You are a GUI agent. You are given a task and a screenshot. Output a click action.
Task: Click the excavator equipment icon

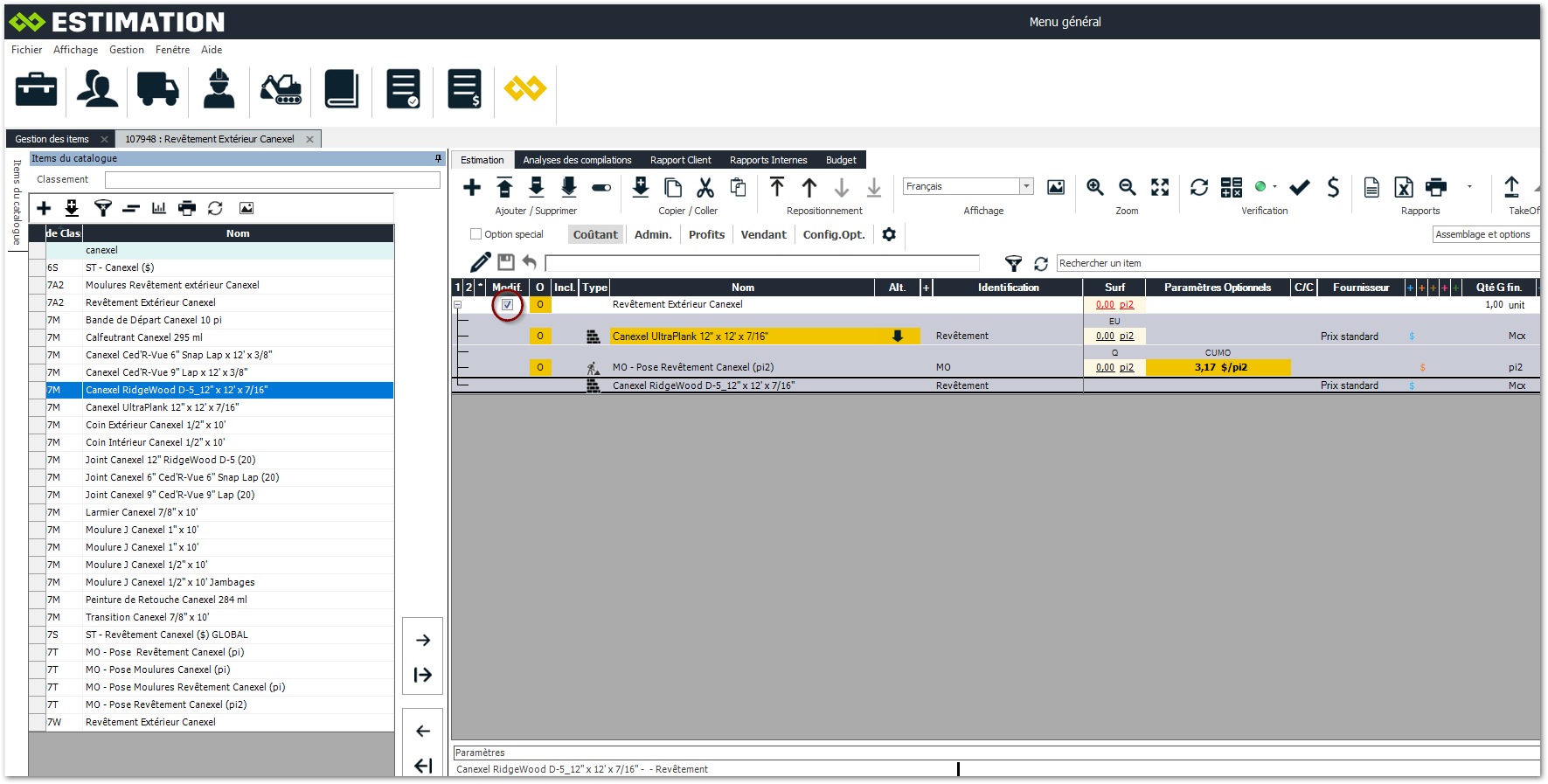281,89
